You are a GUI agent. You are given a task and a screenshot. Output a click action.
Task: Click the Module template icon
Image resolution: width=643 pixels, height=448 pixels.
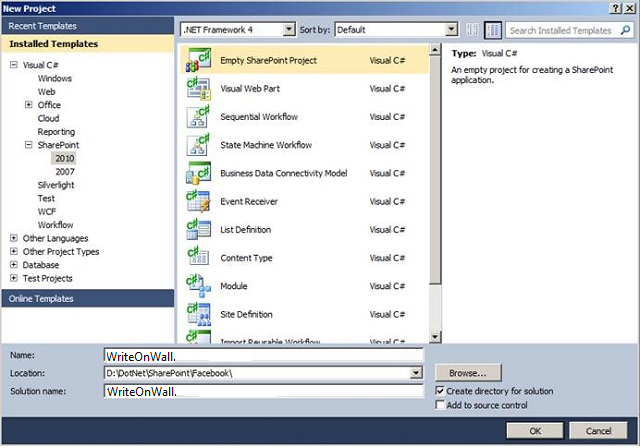198,286
